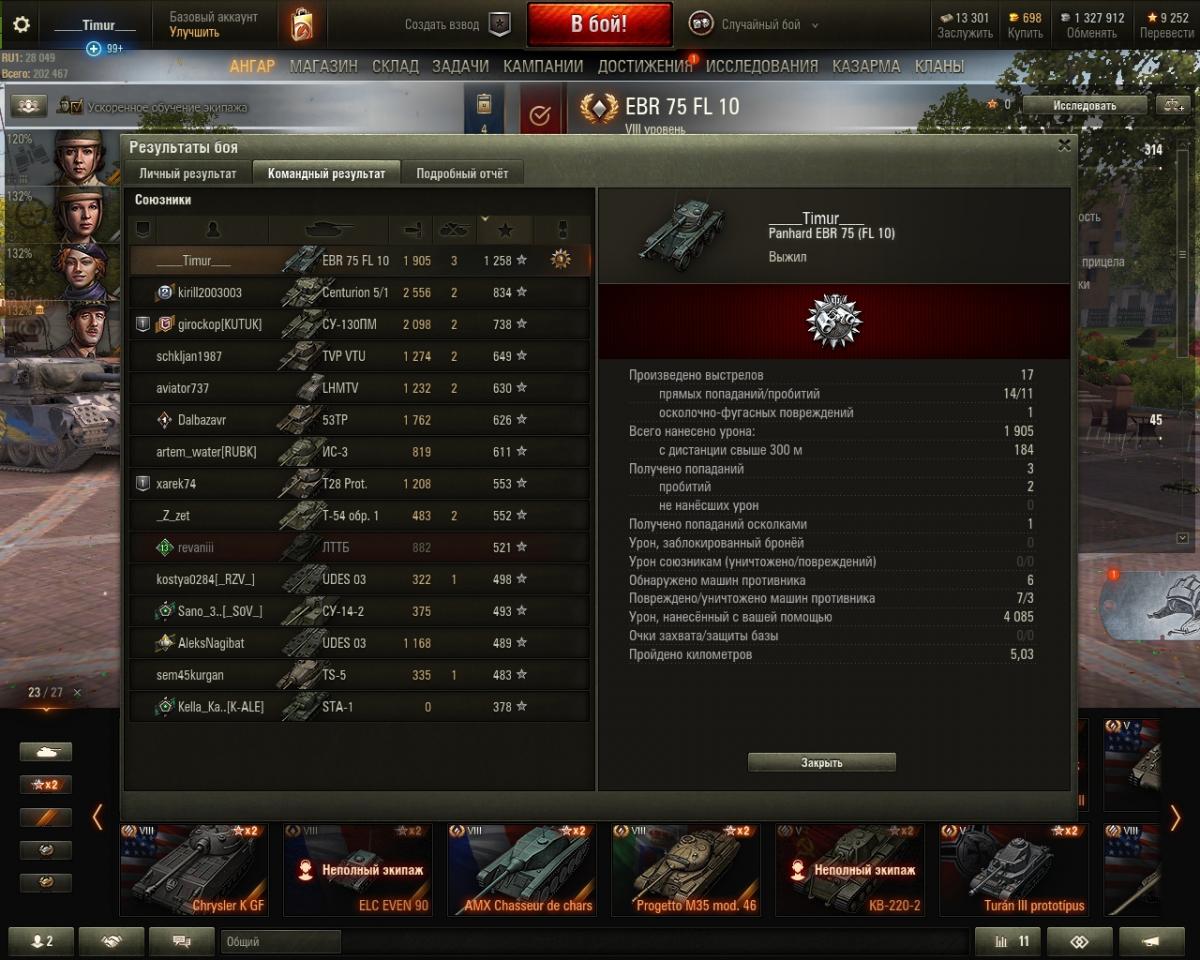Viewport: 1200px width, 960px height.
Task: Open the contacts handshake icon
Action: pos(112,941)
